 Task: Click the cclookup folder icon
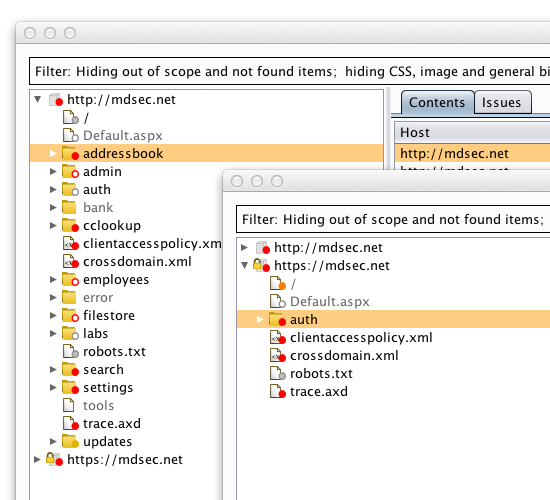coord(70,225)
